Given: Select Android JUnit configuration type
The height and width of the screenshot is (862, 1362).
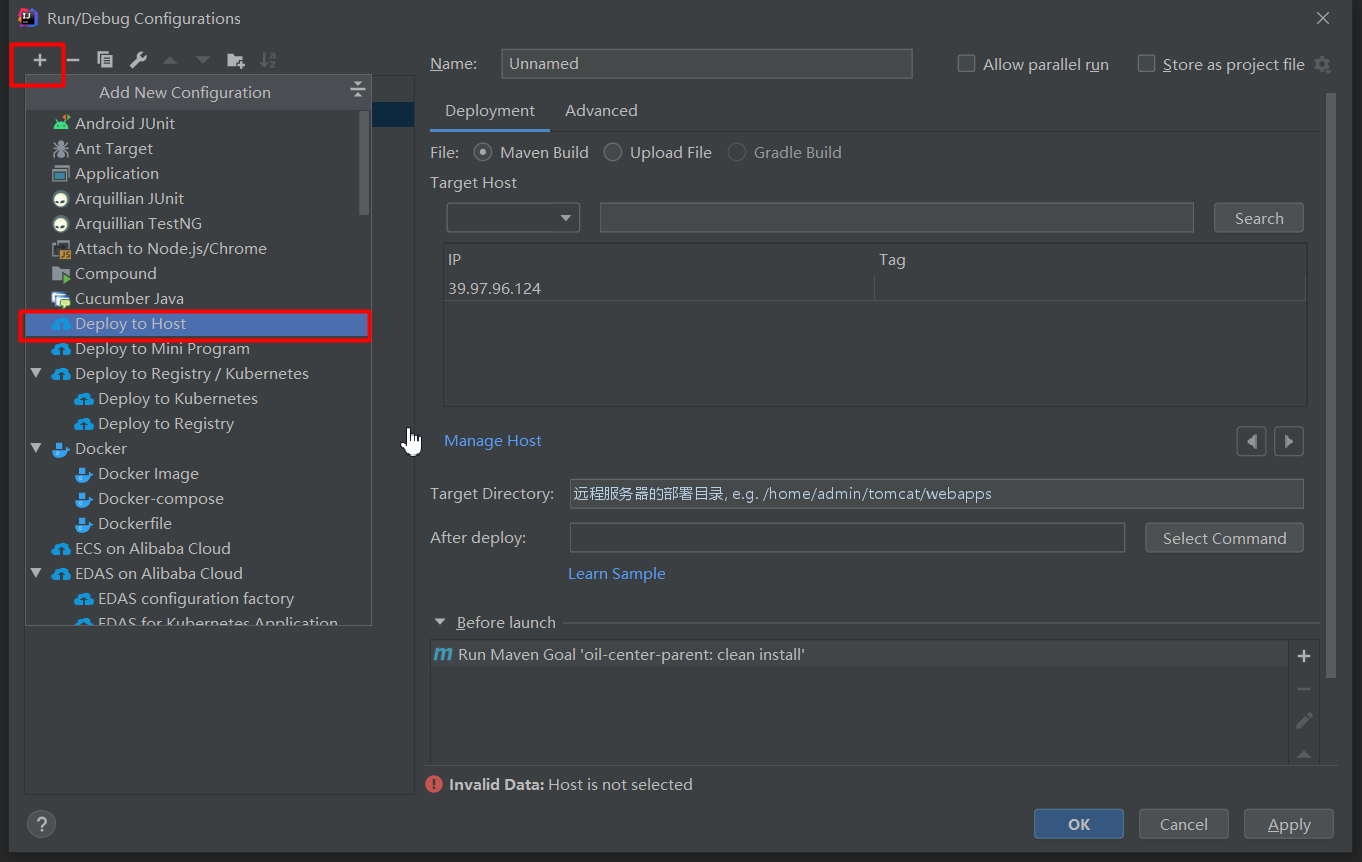Looking at the screenshot, I should (x=198, y=123).
